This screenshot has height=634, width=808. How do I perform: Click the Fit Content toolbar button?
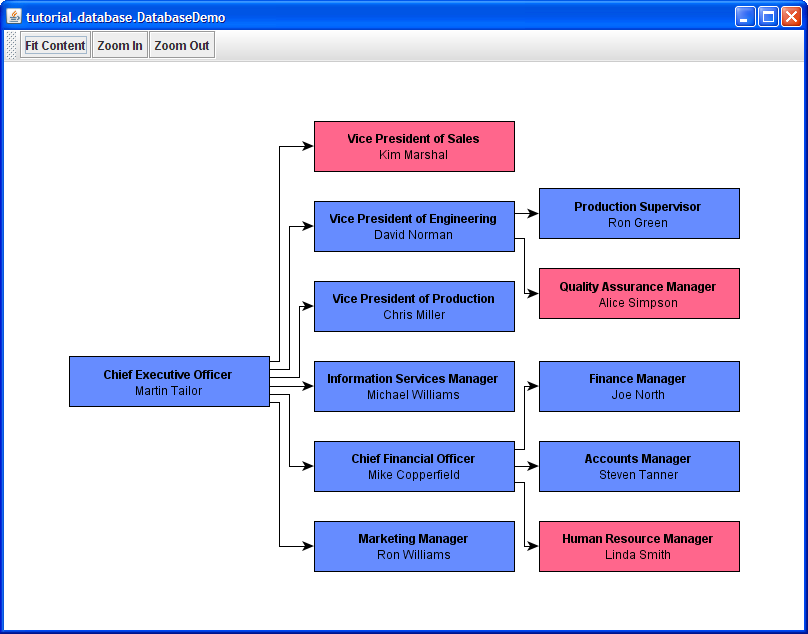[55, 46]
